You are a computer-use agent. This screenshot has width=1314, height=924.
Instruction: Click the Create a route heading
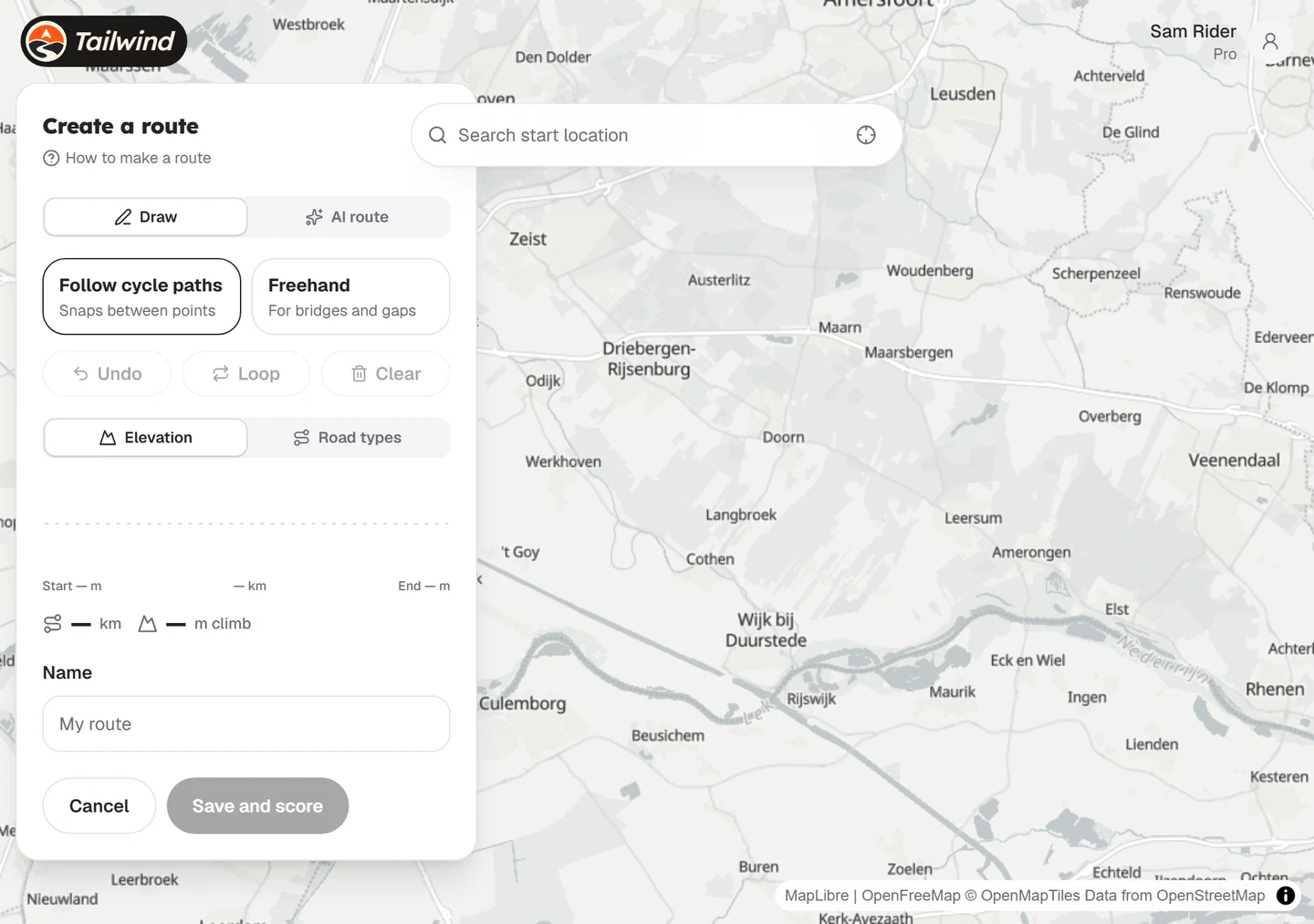(x=120, y=126)
